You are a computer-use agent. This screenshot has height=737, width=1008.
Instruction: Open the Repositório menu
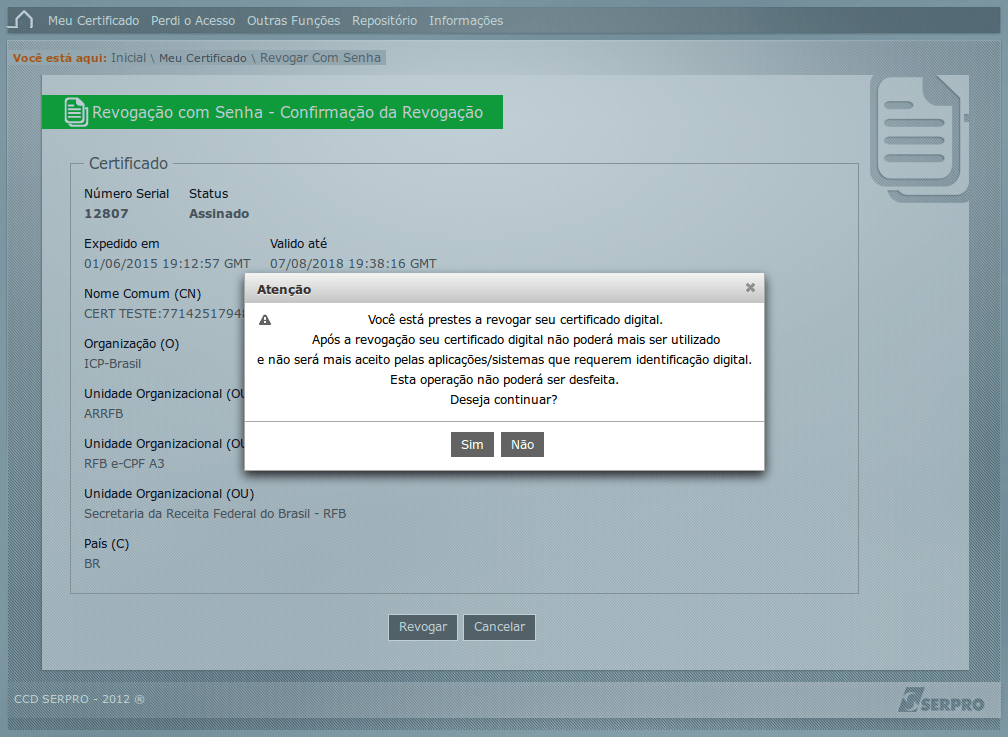coord(384,21)
